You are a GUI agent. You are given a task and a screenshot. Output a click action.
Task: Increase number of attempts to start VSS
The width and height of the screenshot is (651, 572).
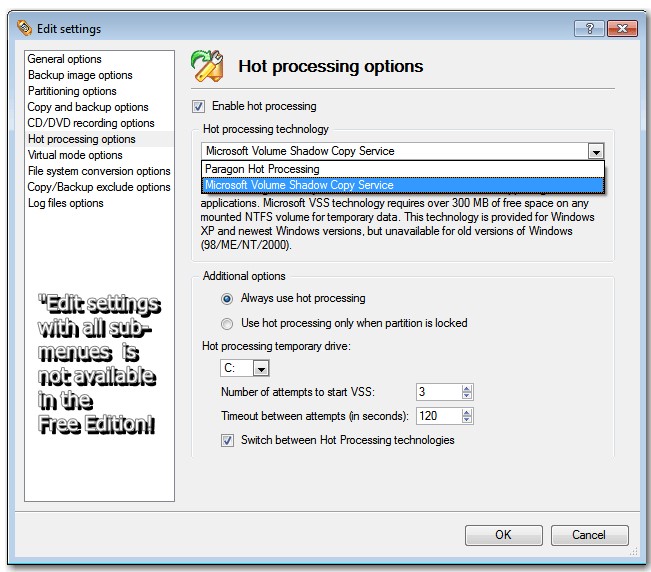click(467, 389)
